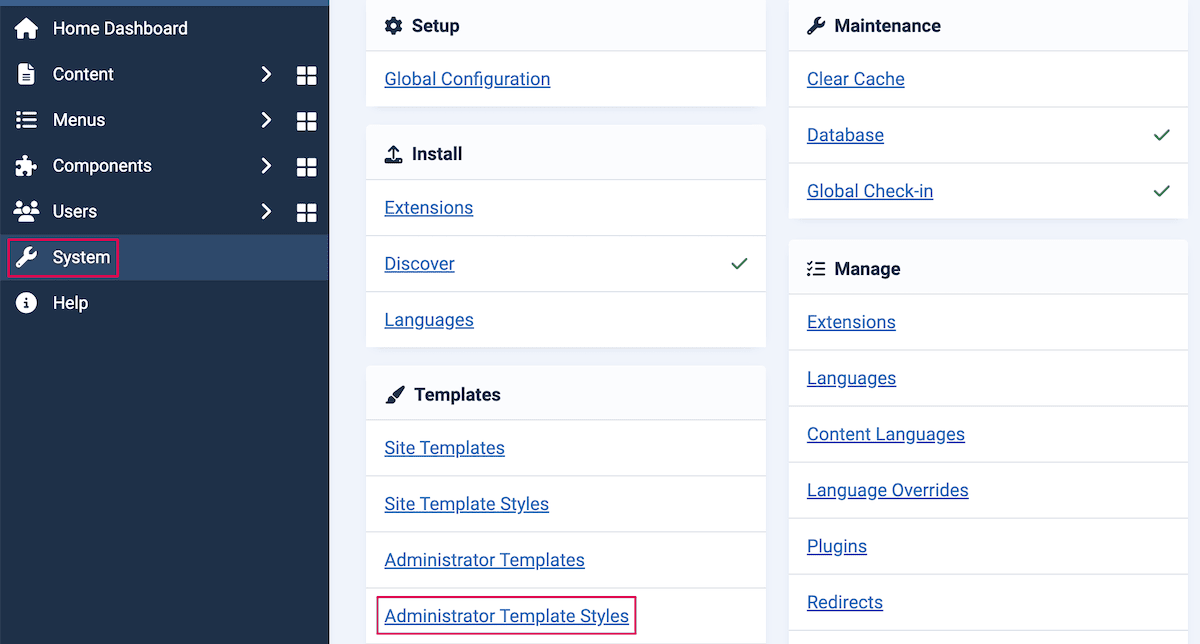Click the green checkmark beside Global Check-in
Screen dimensions: 1200x644
1161,190
